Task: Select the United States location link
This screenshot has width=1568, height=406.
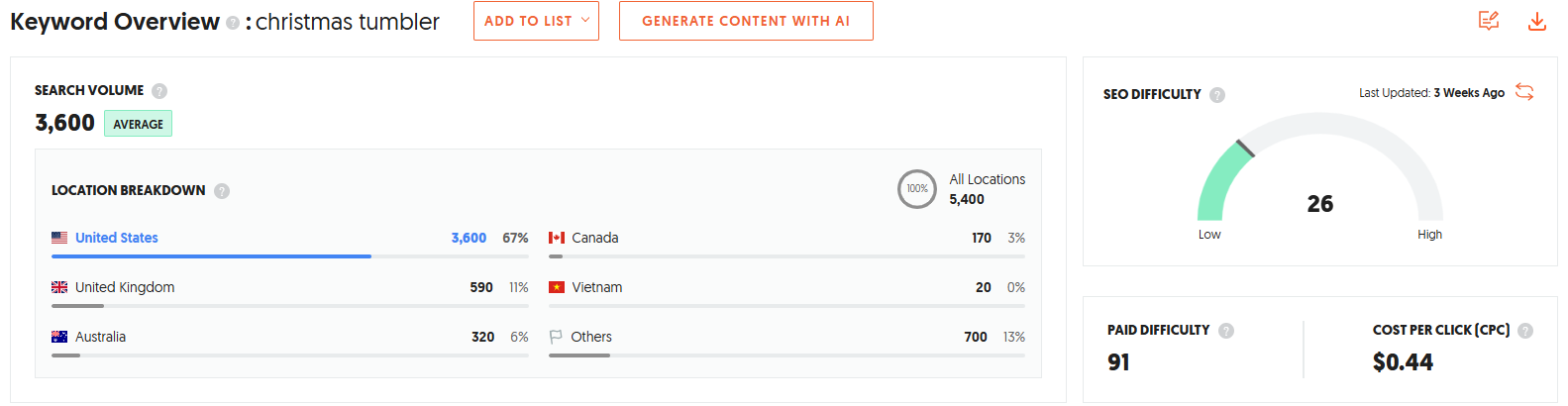Action: [x=117, y=238]
